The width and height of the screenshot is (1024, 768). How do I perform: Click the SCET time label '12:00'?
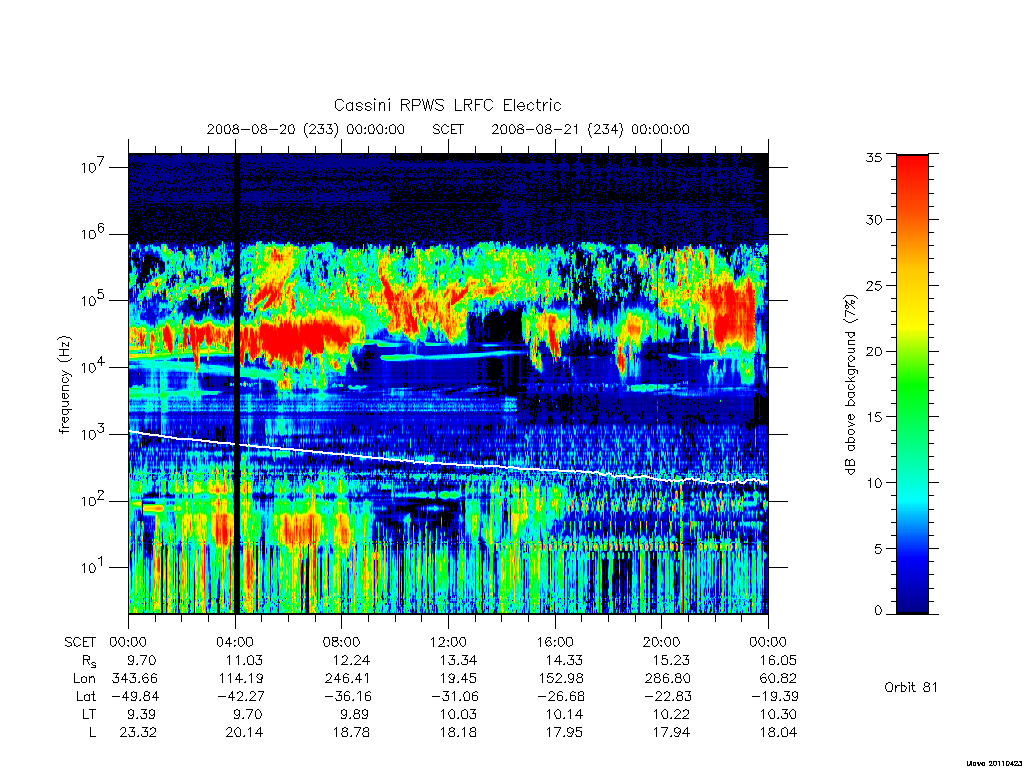tap(448, 642)
